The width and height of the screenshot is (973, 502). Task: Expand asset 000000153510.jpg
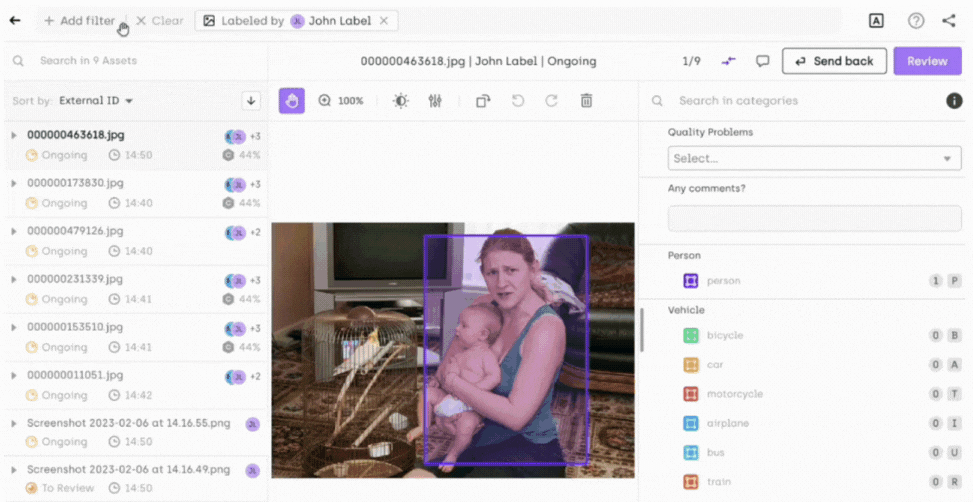[x=13, y=327]
